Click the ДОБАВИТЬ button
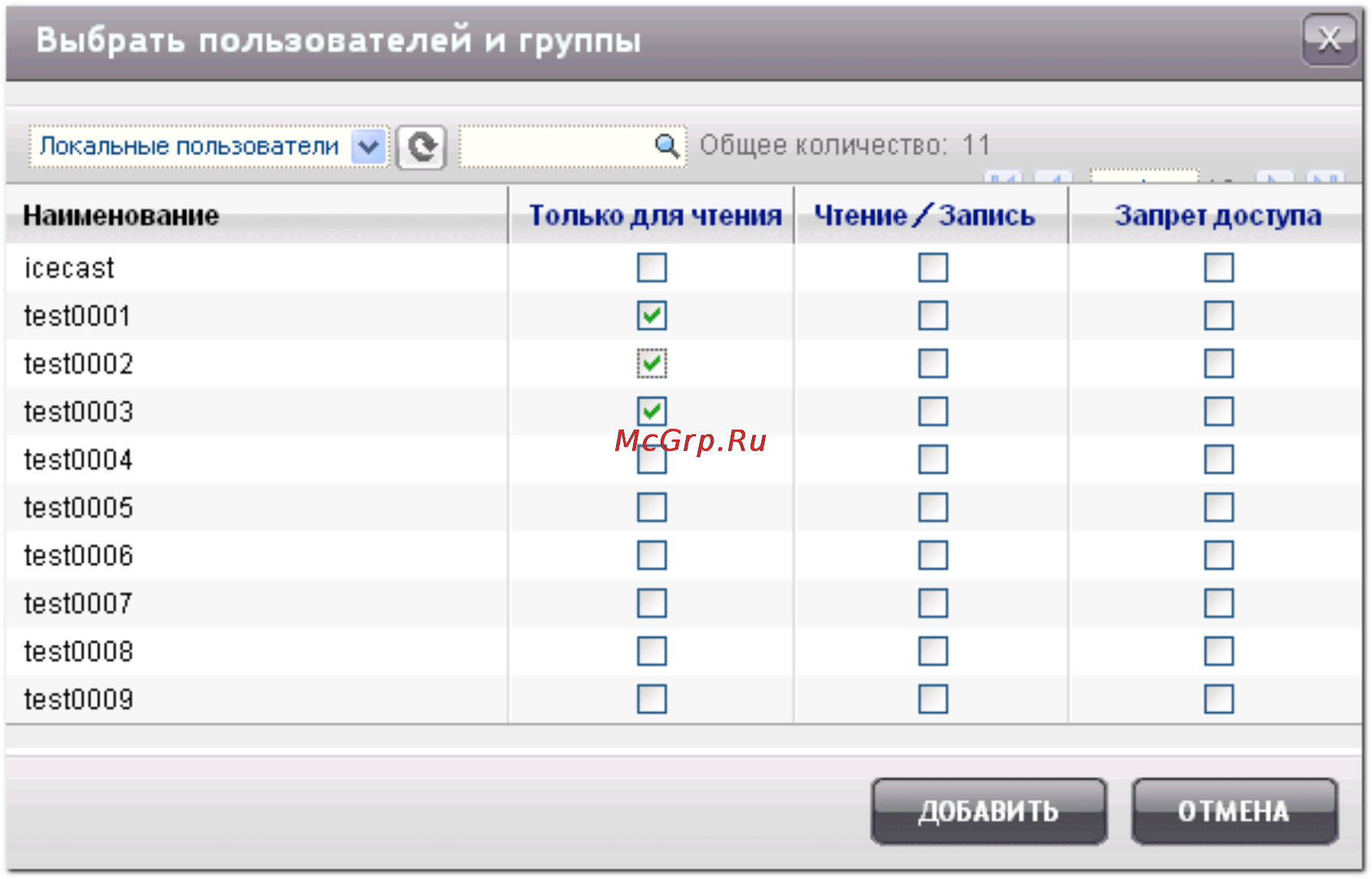1372x879 pixels. [989, 811]
